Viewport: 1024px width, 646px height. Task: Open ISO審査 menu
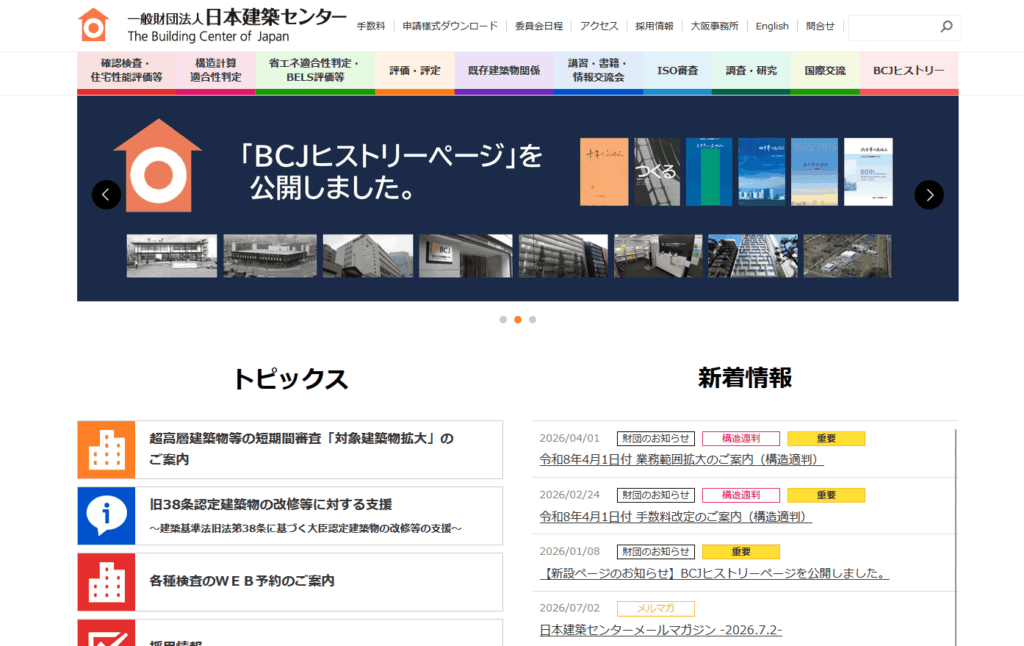(677, 71)
